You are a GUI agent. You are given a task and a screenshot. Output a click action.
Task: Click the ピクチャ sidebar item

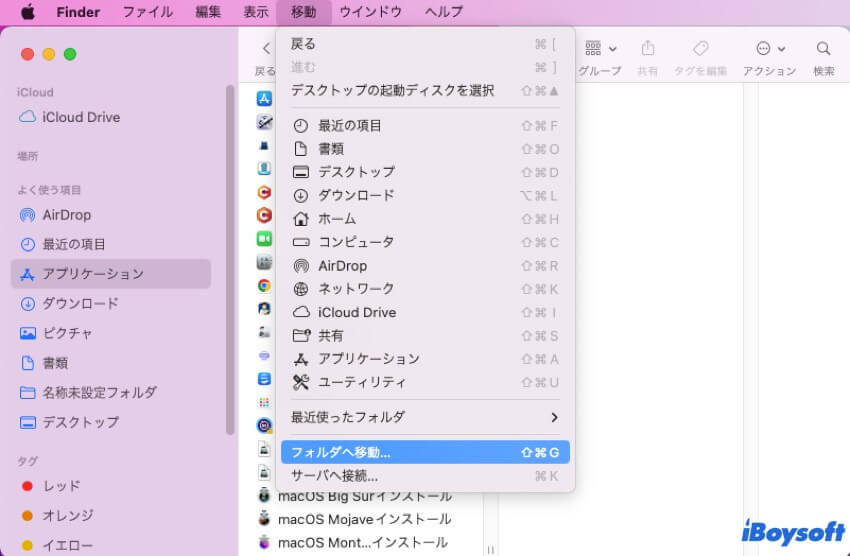(x=67, y=333)
